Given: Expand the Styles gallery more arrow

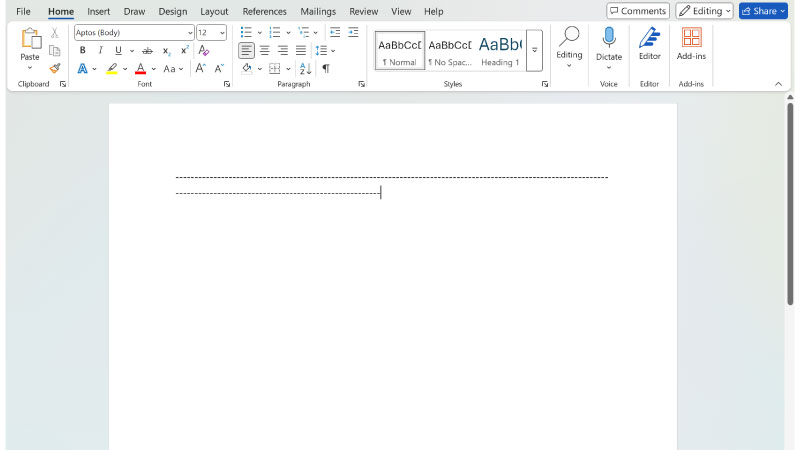Looking at the screenshot, I should click(x=534, y=50).
